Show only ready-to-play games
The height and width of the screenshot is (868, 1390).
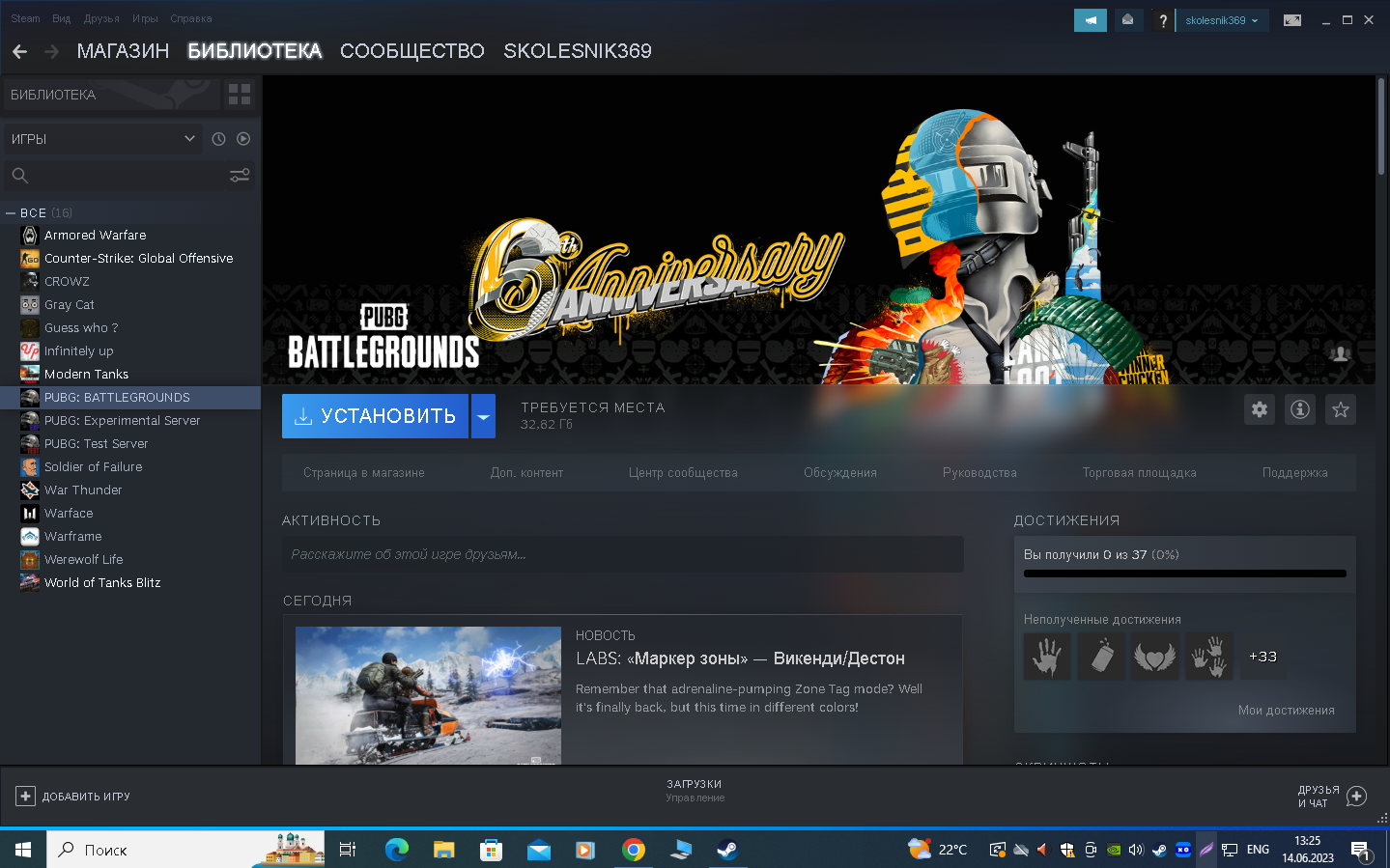click(x=243, y=139)
